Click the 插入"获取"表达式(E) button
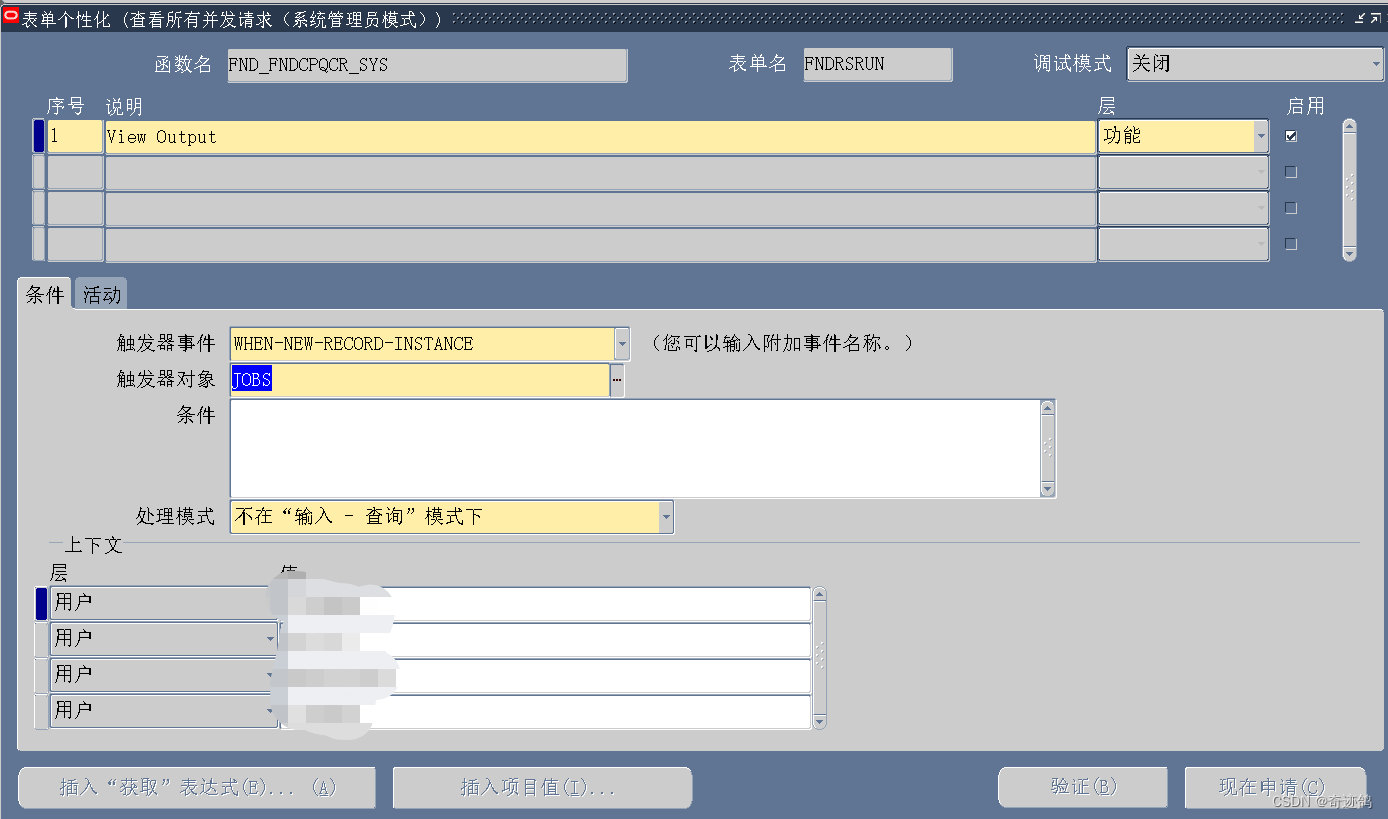This screenshot has height=819, width=1388. click(x=196, y=787)
